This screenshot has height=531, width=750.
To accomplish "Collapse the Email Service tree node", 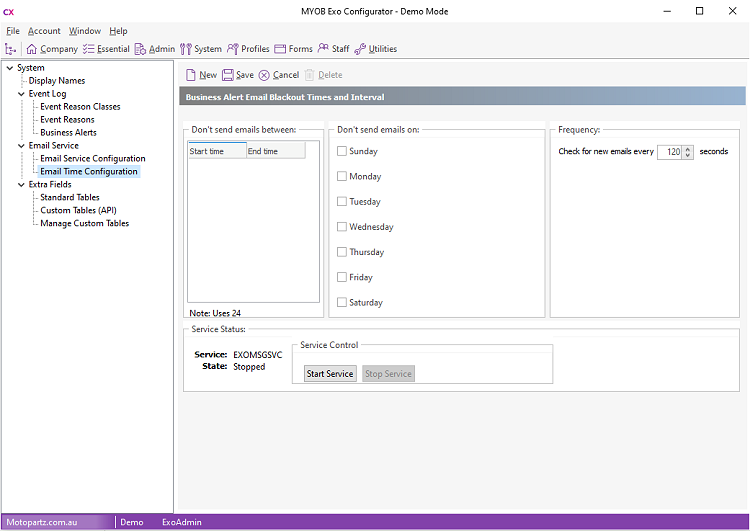I will [21, 145].
